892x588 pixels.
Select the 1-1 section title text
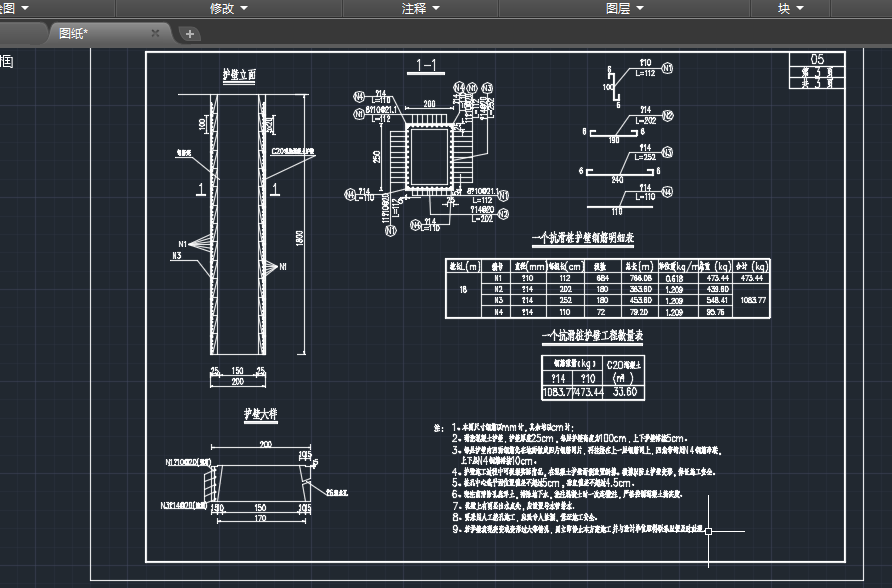point(426,65)
